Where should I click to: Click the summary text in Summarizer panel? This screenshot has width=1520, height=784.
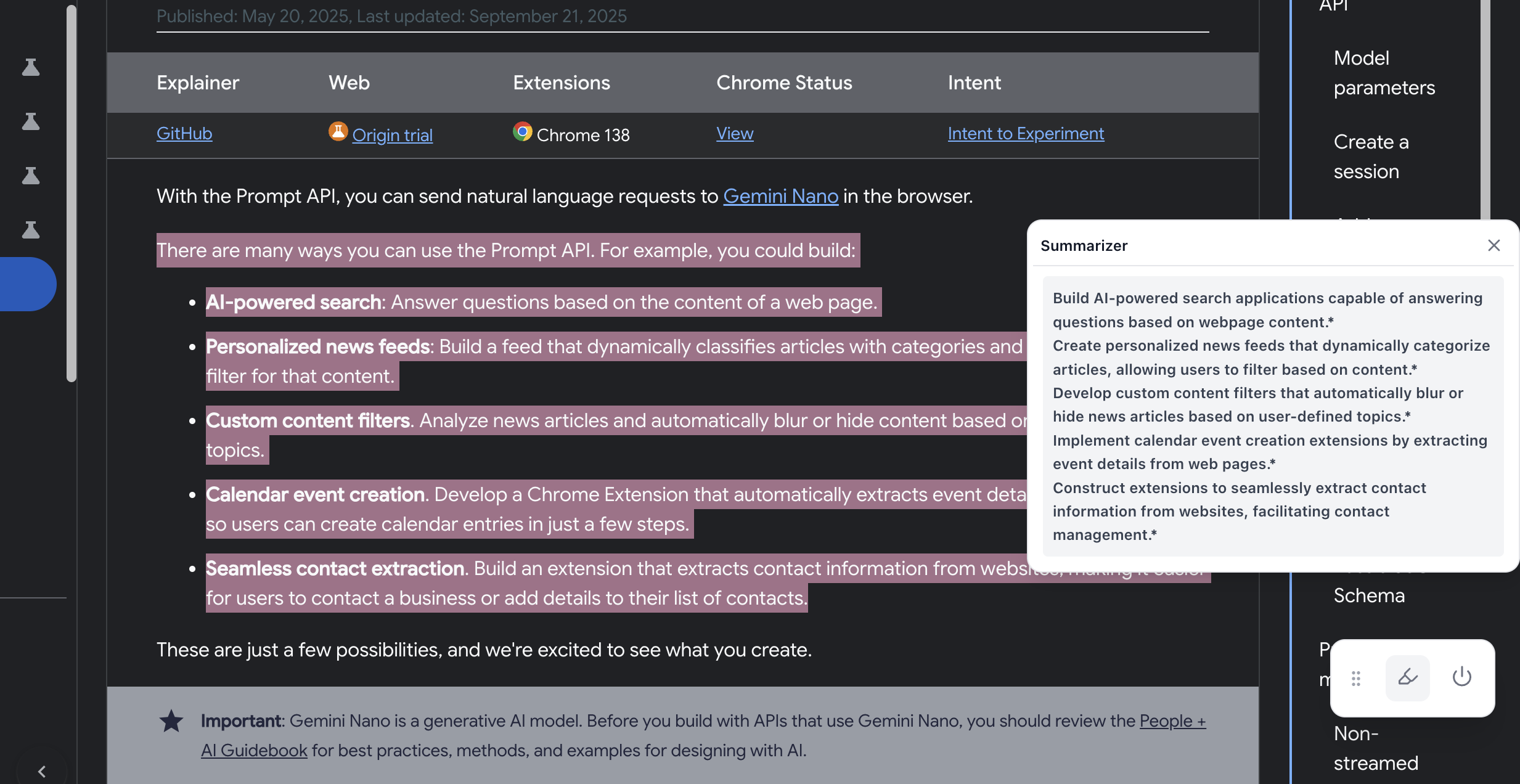(1272, 417)
